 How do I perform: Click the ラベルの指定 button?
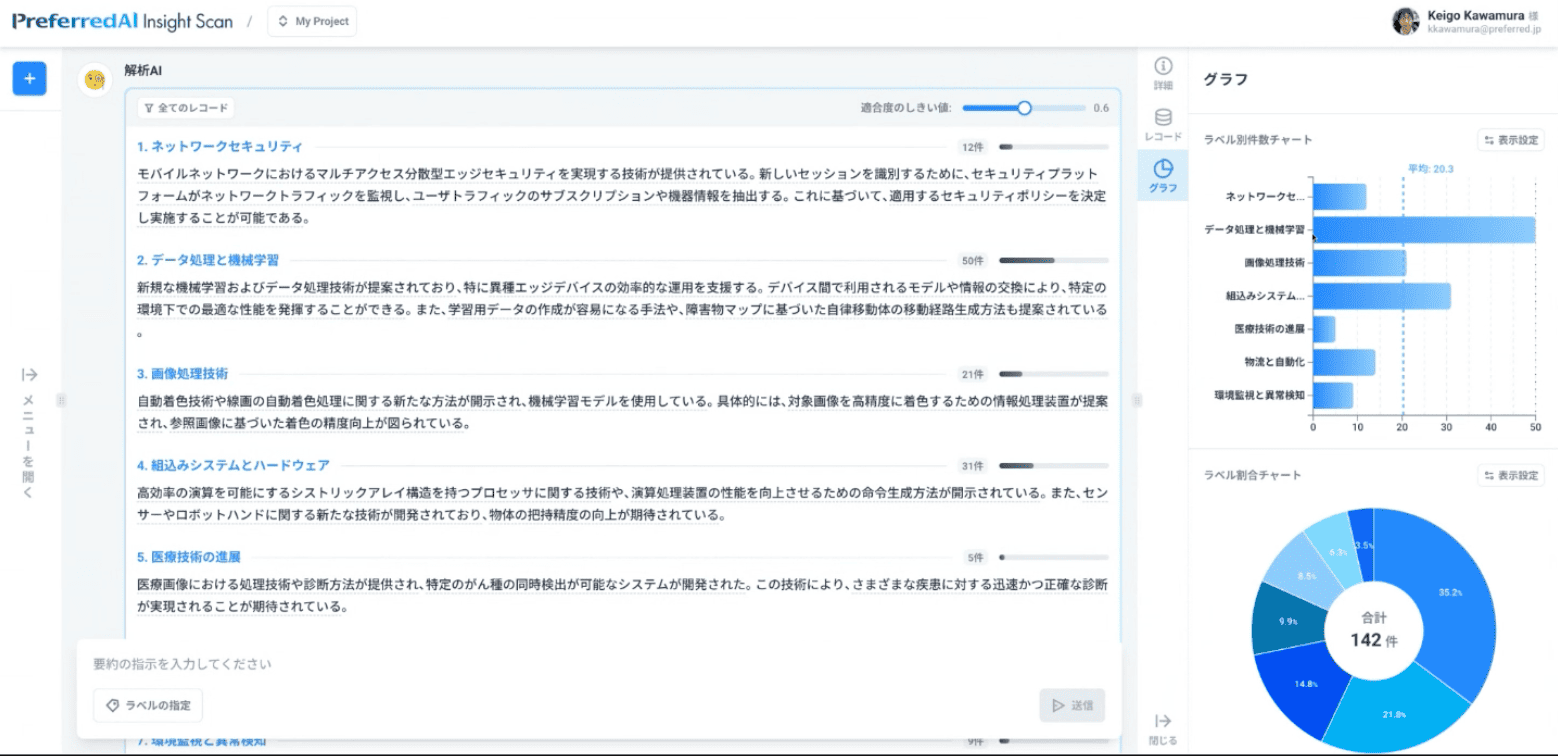pos(148,705)
